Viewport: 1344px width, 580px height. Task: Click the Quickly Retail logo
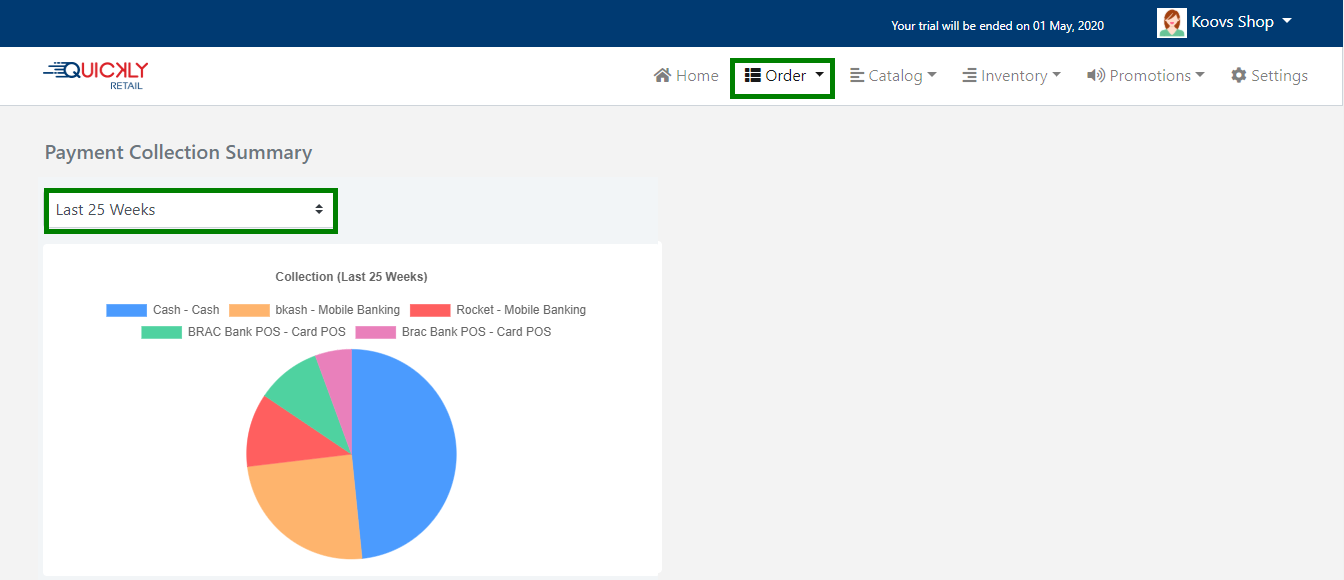96,75
